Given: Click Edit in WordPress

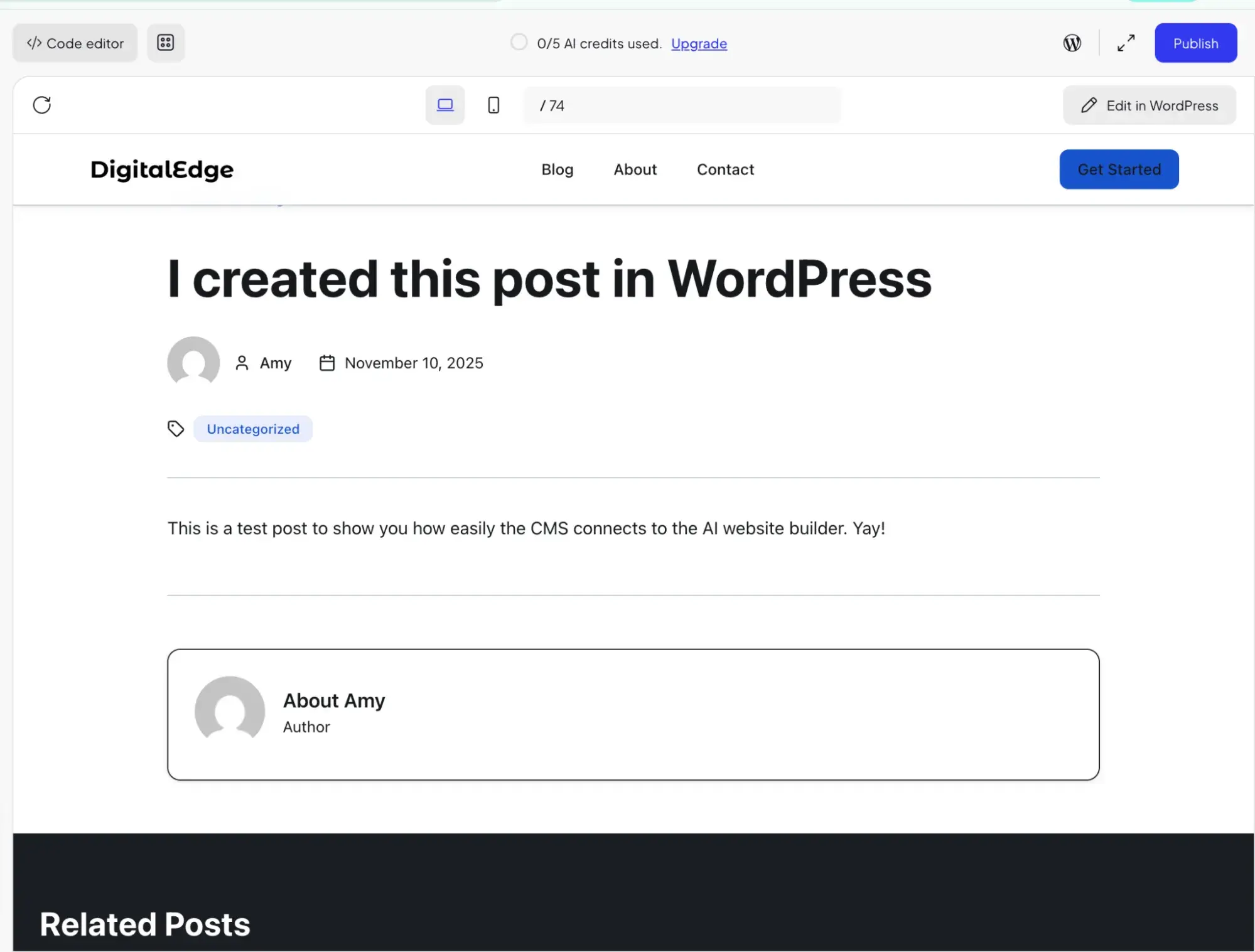Looking at the screenshot, I should (x=1150, y=105).
